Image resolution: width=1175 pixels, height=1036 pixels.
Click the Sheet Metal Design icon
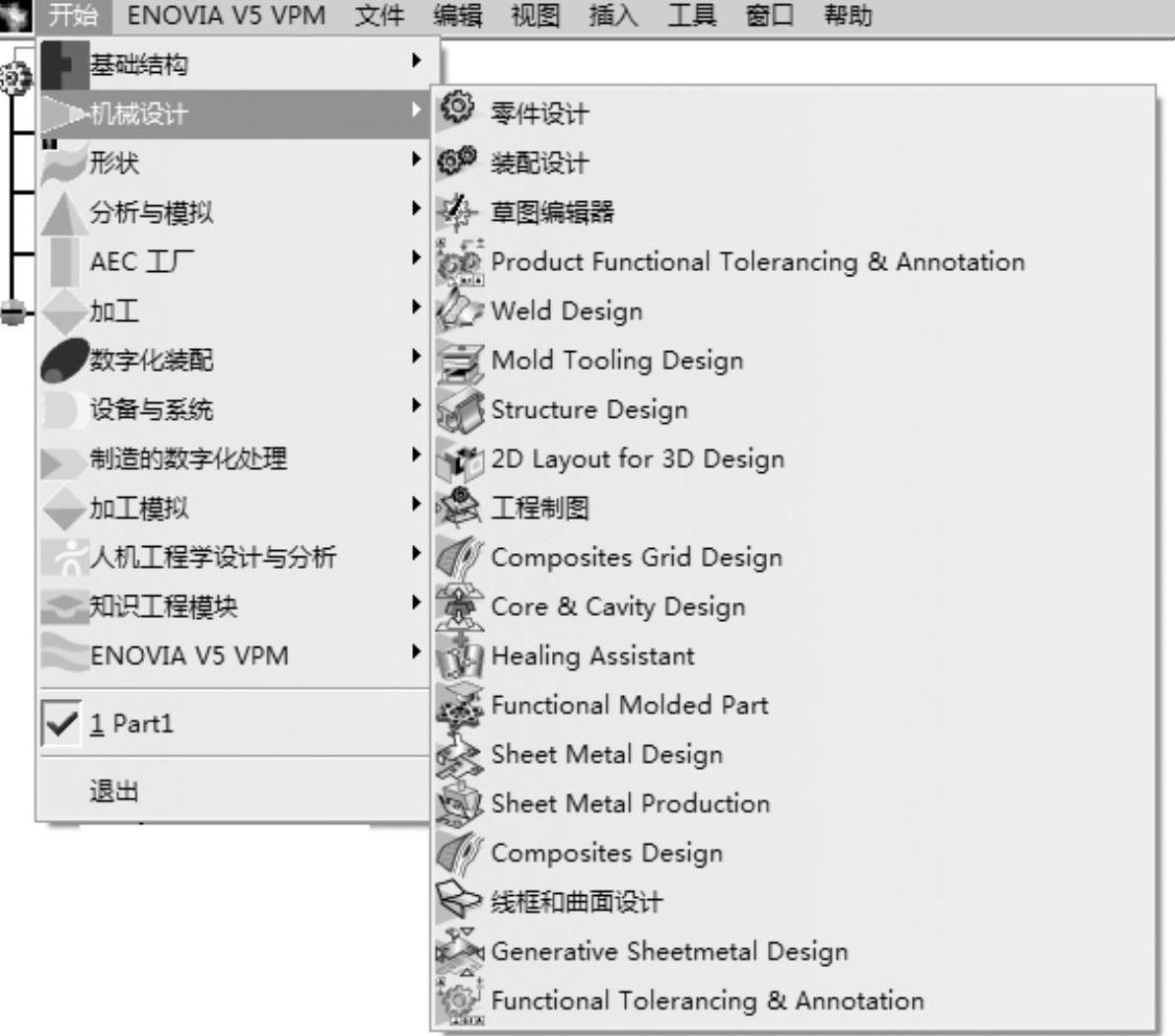click(x=459, y=756)
